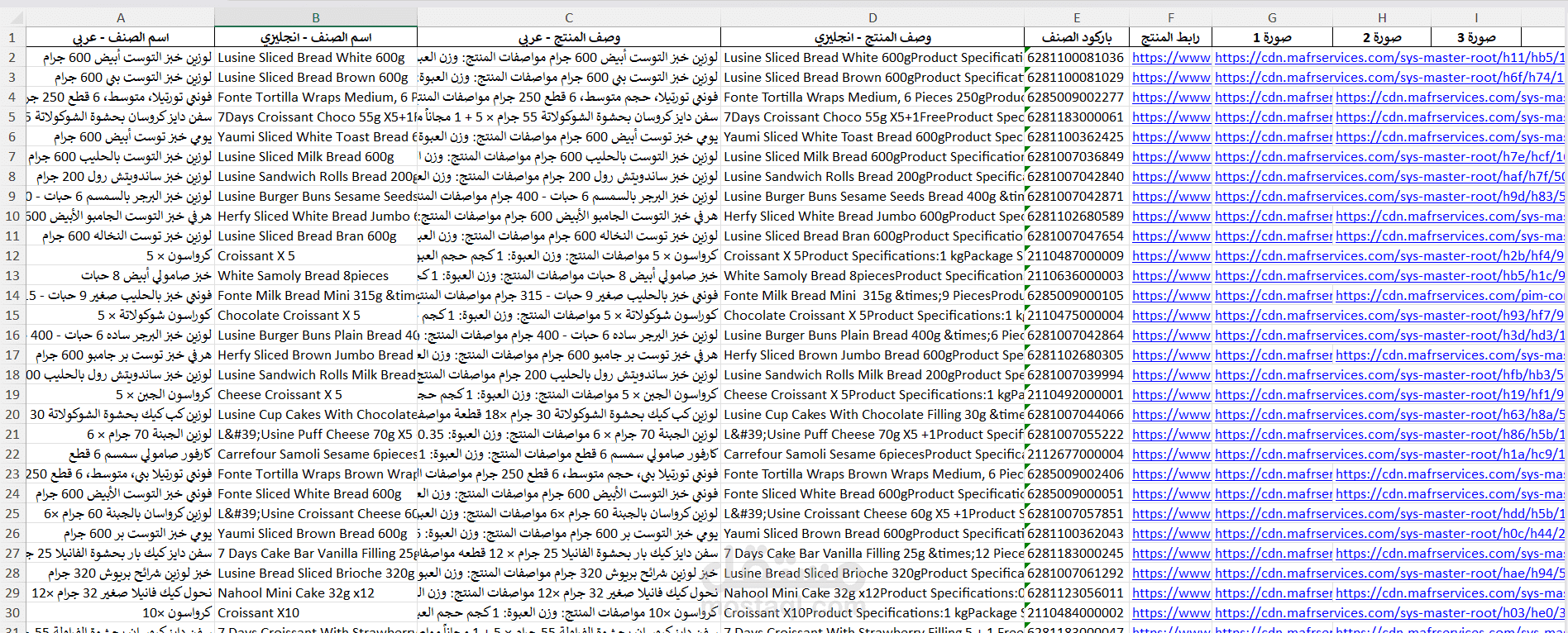The height and width of the screenshot is (633, 1568).
Task: Click barcode cell 2110487000009
Action: click(1077, 255)
